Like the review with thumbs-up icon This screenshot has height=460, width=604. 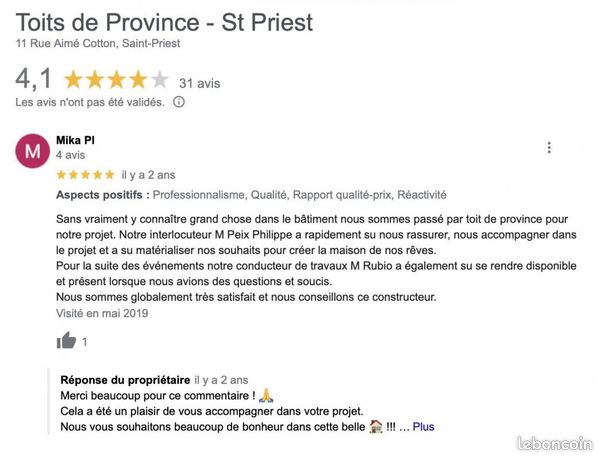(66, 340)
